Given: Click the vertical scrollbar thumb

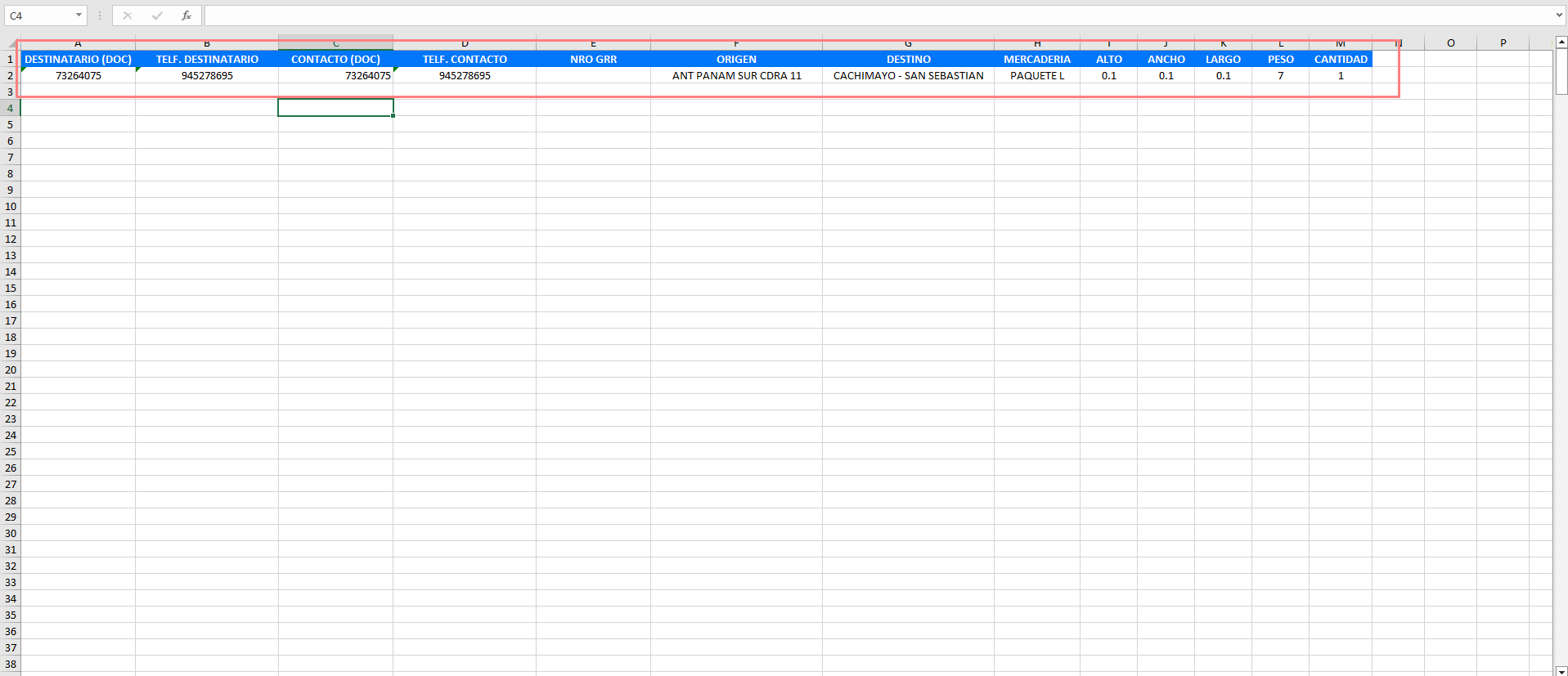Looking at the screenshot, I should pyautogui.click(x=1561, y=72).
